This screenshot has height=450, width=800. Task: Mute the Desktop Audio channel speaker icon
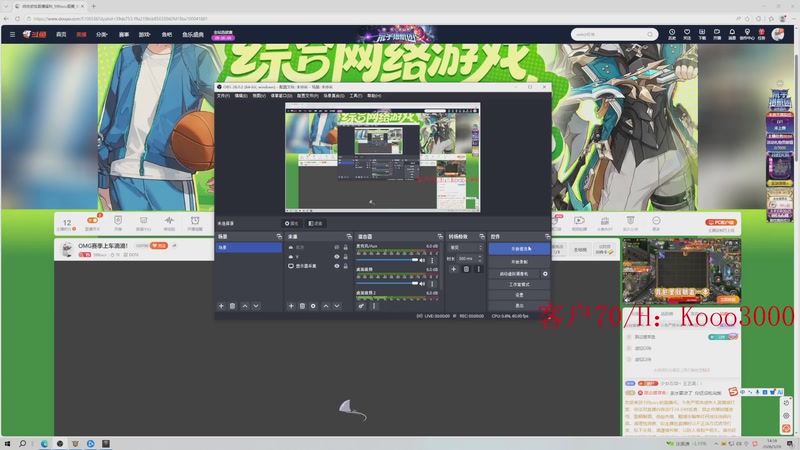tap(422, 284)
